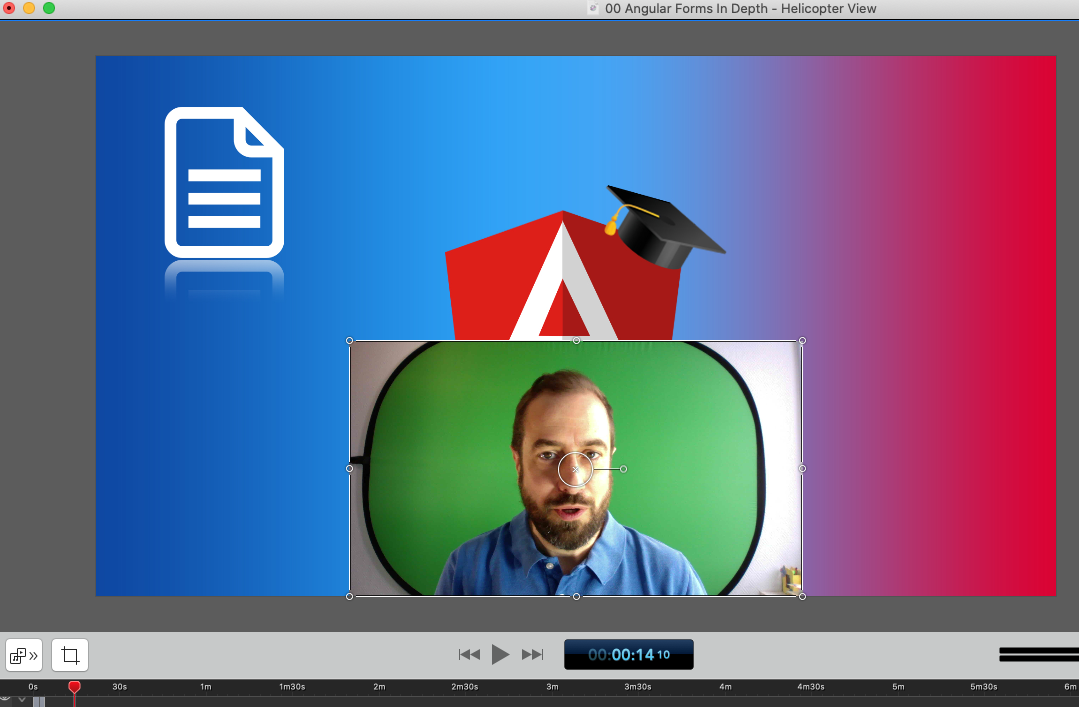
Task: Select the graduation cap graphic on the canvas
Action: [x=664, y=226]
